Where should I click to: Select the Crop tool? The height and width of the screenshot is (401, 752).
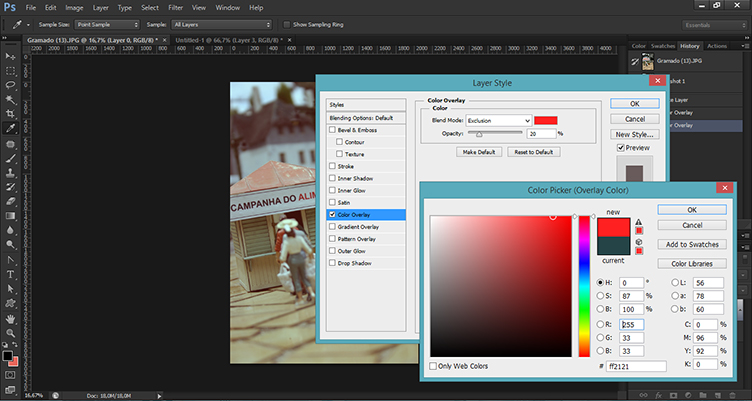click(11, 114)
